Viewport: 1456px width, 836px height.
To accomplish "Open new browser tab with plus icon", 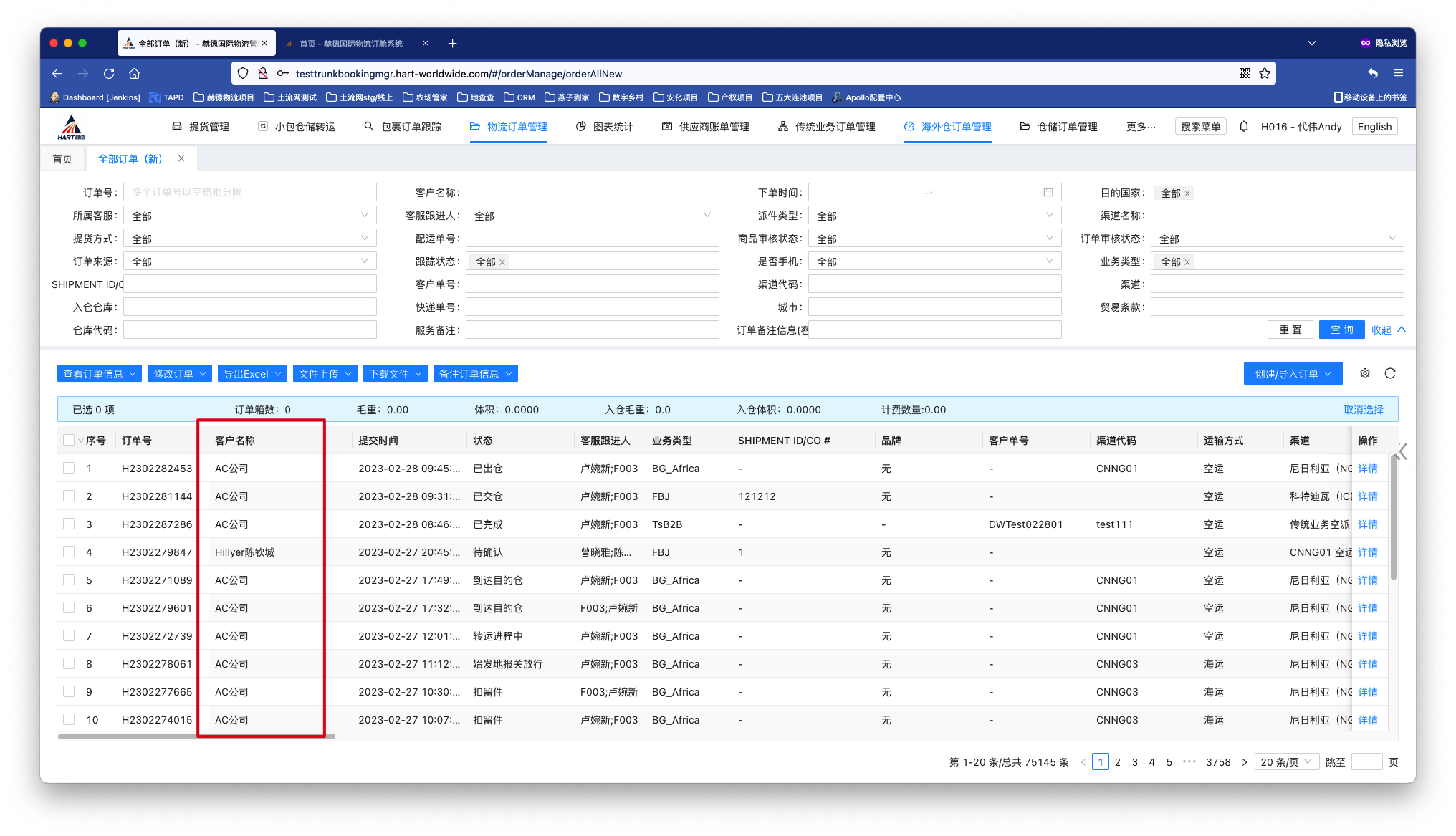I will (452, 43).
